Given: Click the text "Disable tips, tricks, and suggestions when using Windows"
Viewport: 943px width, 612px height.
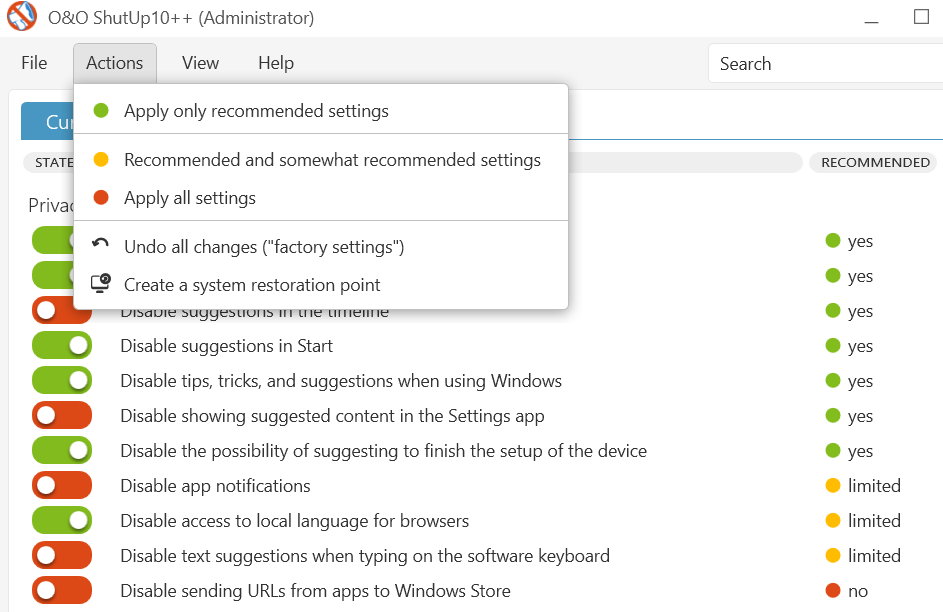Looking at the screenshot, I should click(x=341, y=381).
